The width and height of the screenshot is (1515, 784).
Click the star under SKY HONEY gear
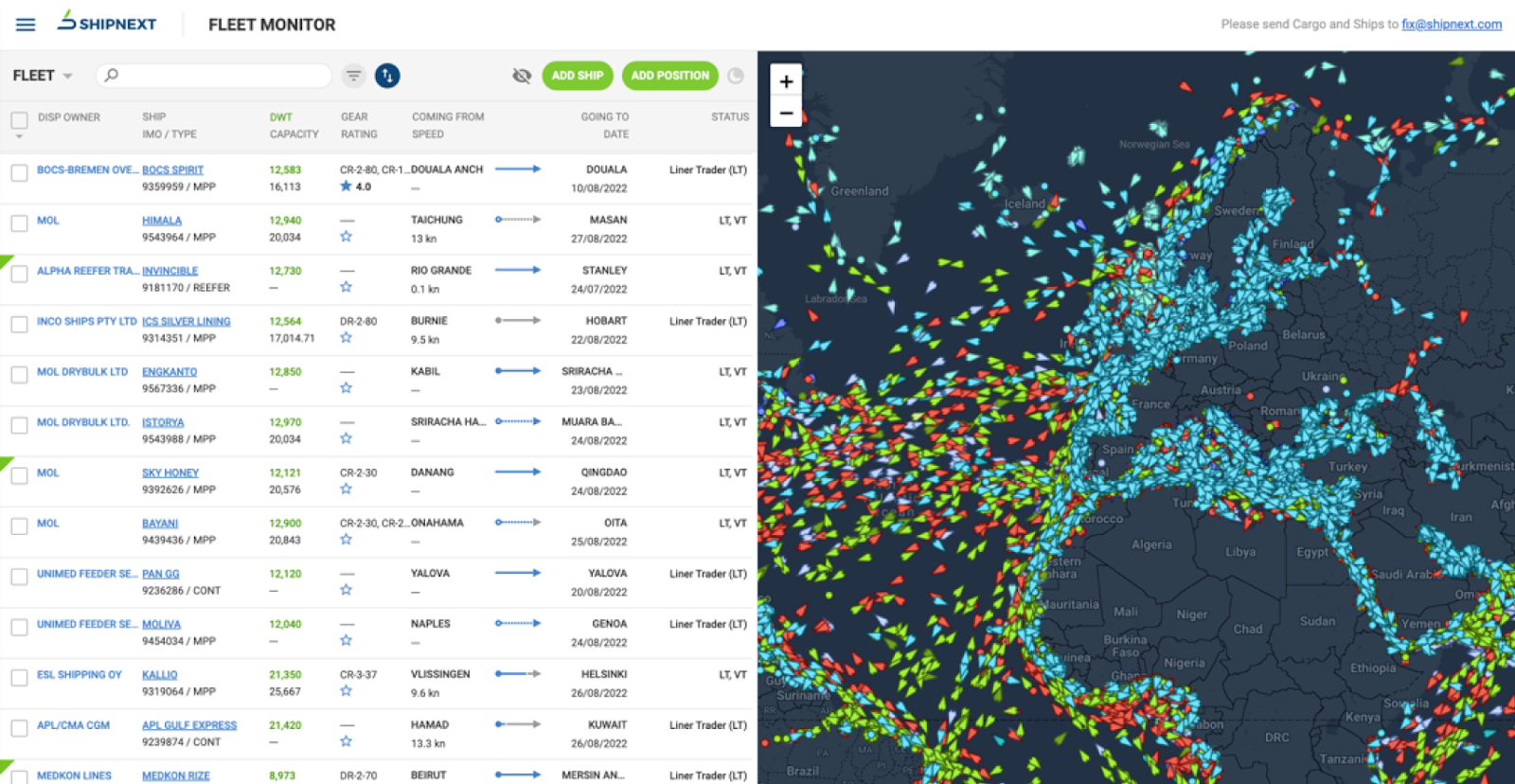coord(346,489)
